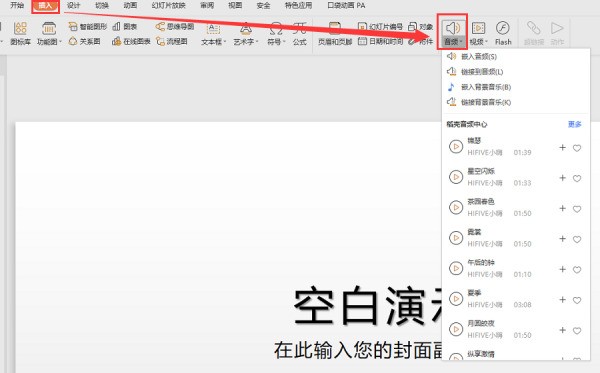The image size is (600, 373).
Task: Insert an 在线图表 online chart
Action: (131, 41)
